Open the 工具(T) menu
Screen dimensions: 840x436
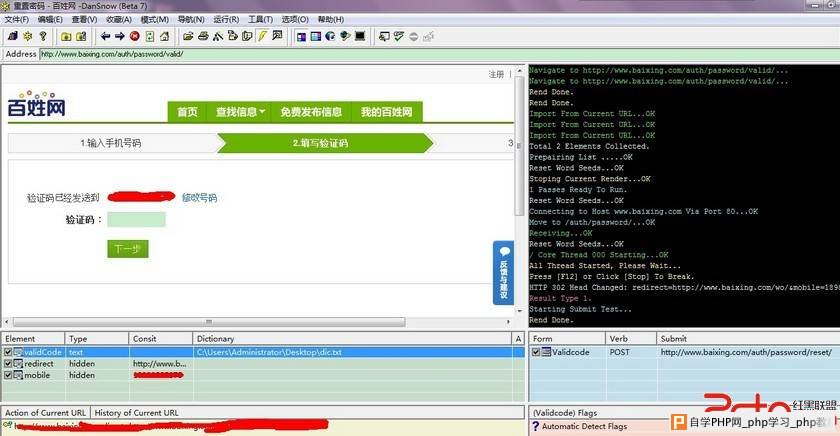(x=260, y=19)
